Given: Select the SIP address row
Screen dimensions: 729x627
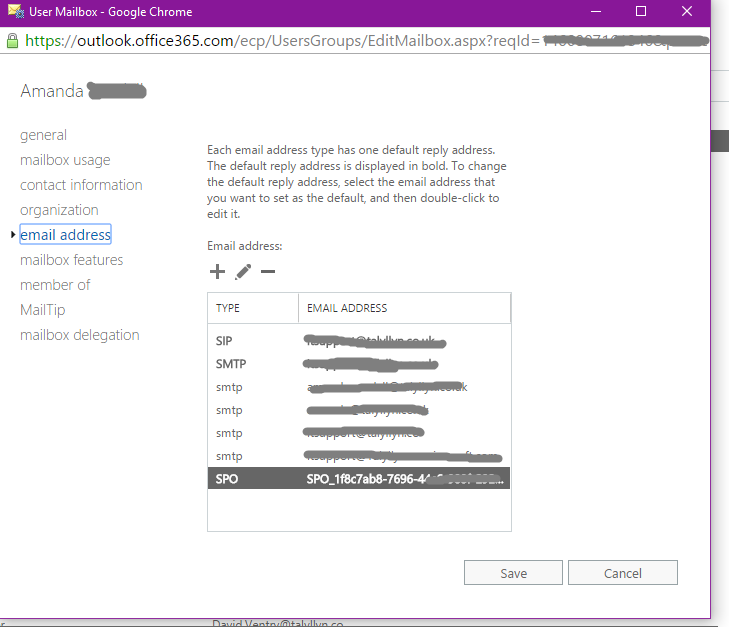Looking at the screenshot, I should pos(359,341).
